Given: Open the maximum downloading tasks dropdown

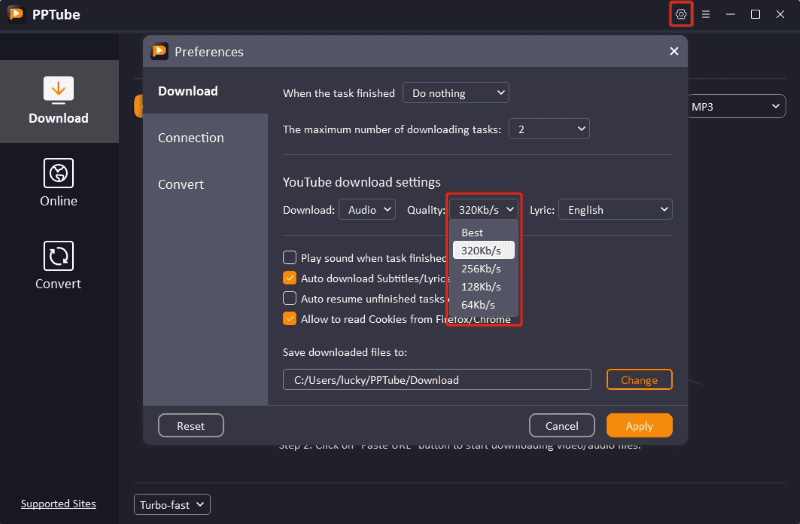Looking at the screenshot, I should tap(549, 129).
